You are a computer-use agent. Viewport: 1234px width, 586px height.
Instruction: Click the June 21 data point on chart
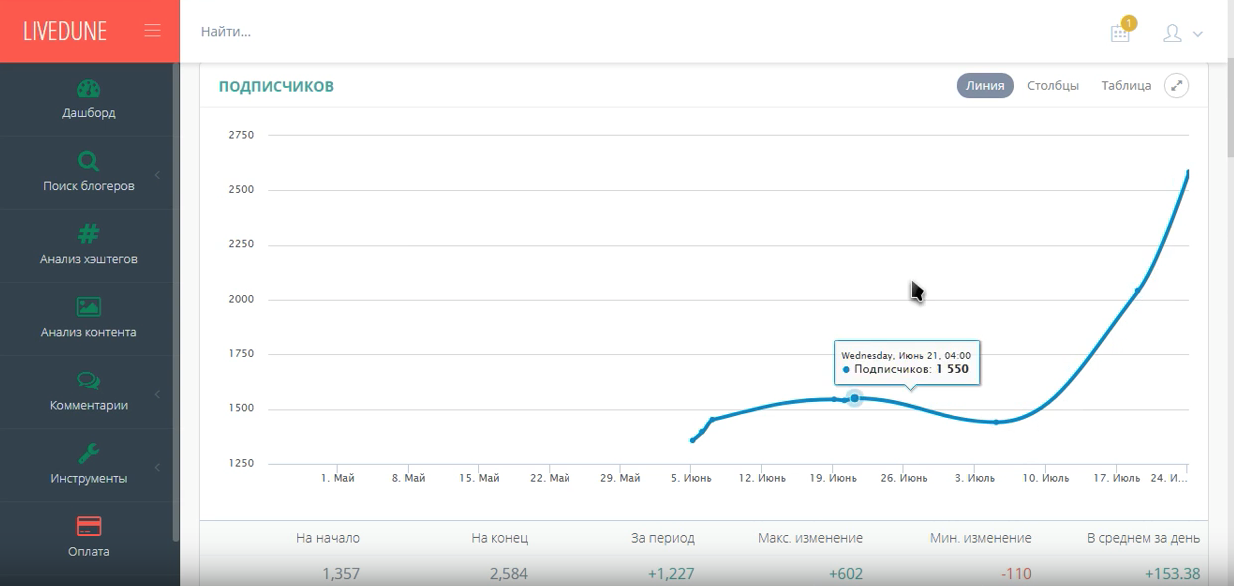(x=854, y=398)
